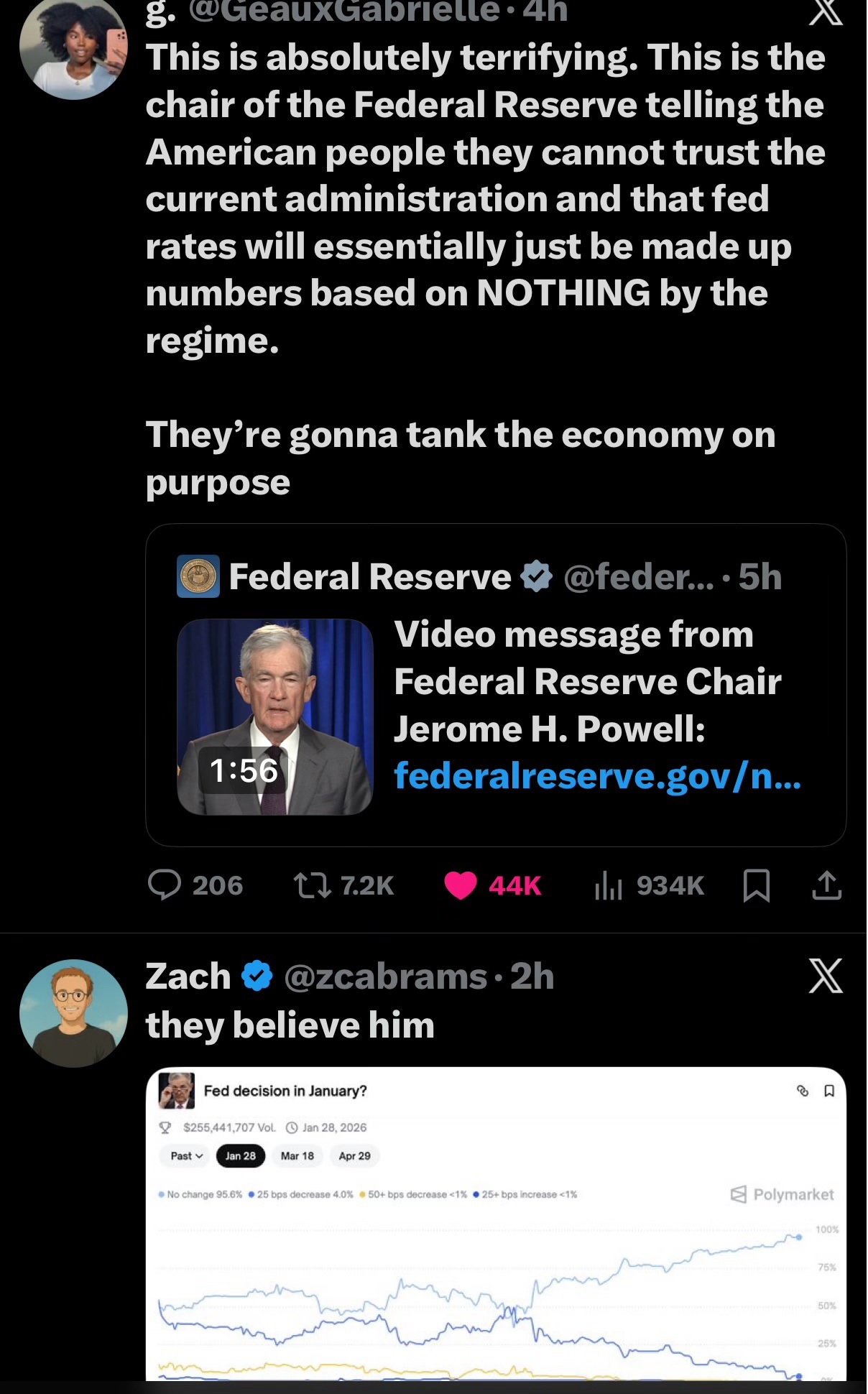Open the federalreserve.gov link
Viewport: 868px width, 1394px height.
coord(596,776)
